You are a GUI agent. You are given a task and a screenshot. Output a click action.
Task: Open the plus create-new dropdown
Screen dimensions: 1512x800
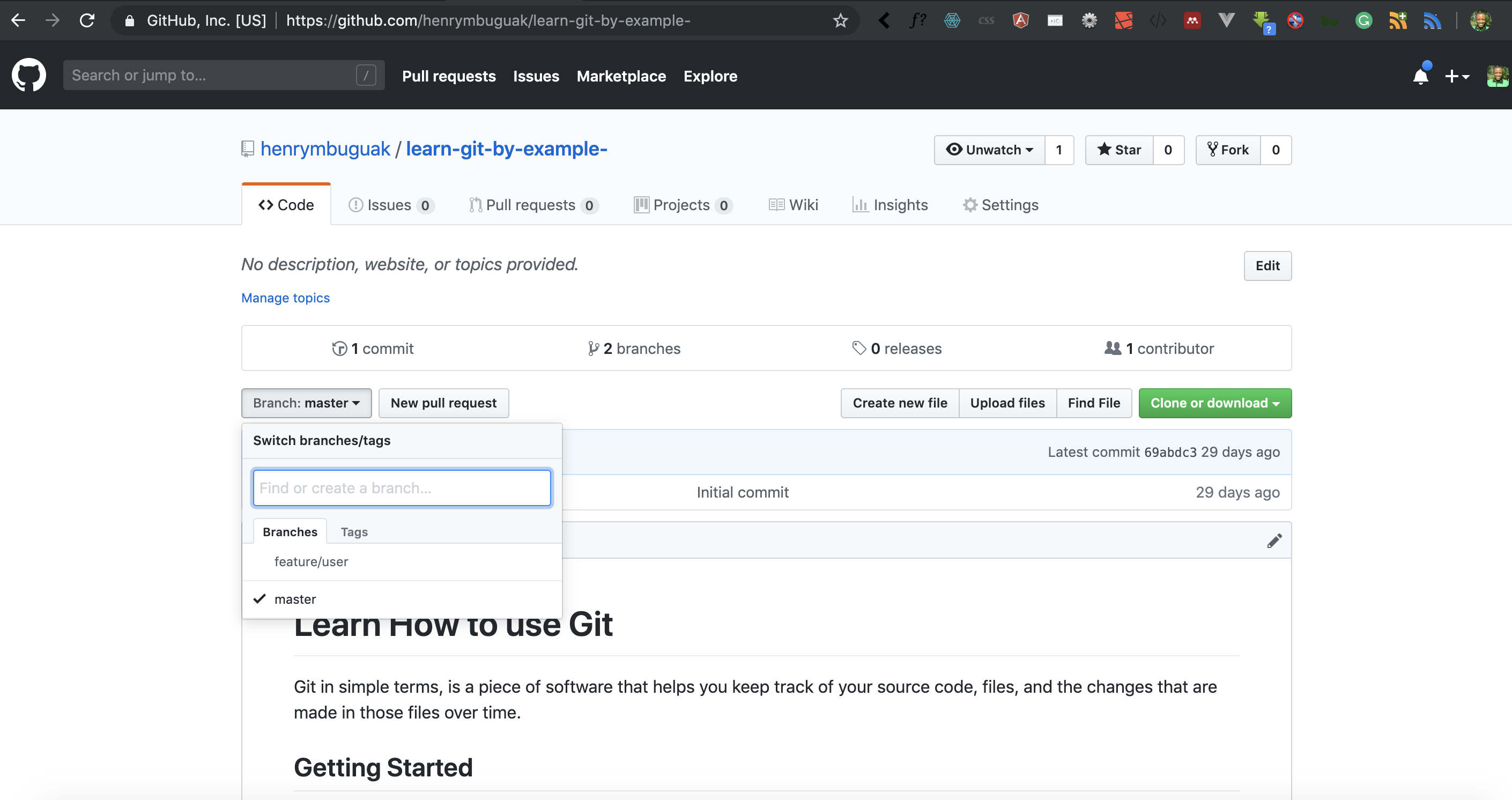coord(1457,76)
